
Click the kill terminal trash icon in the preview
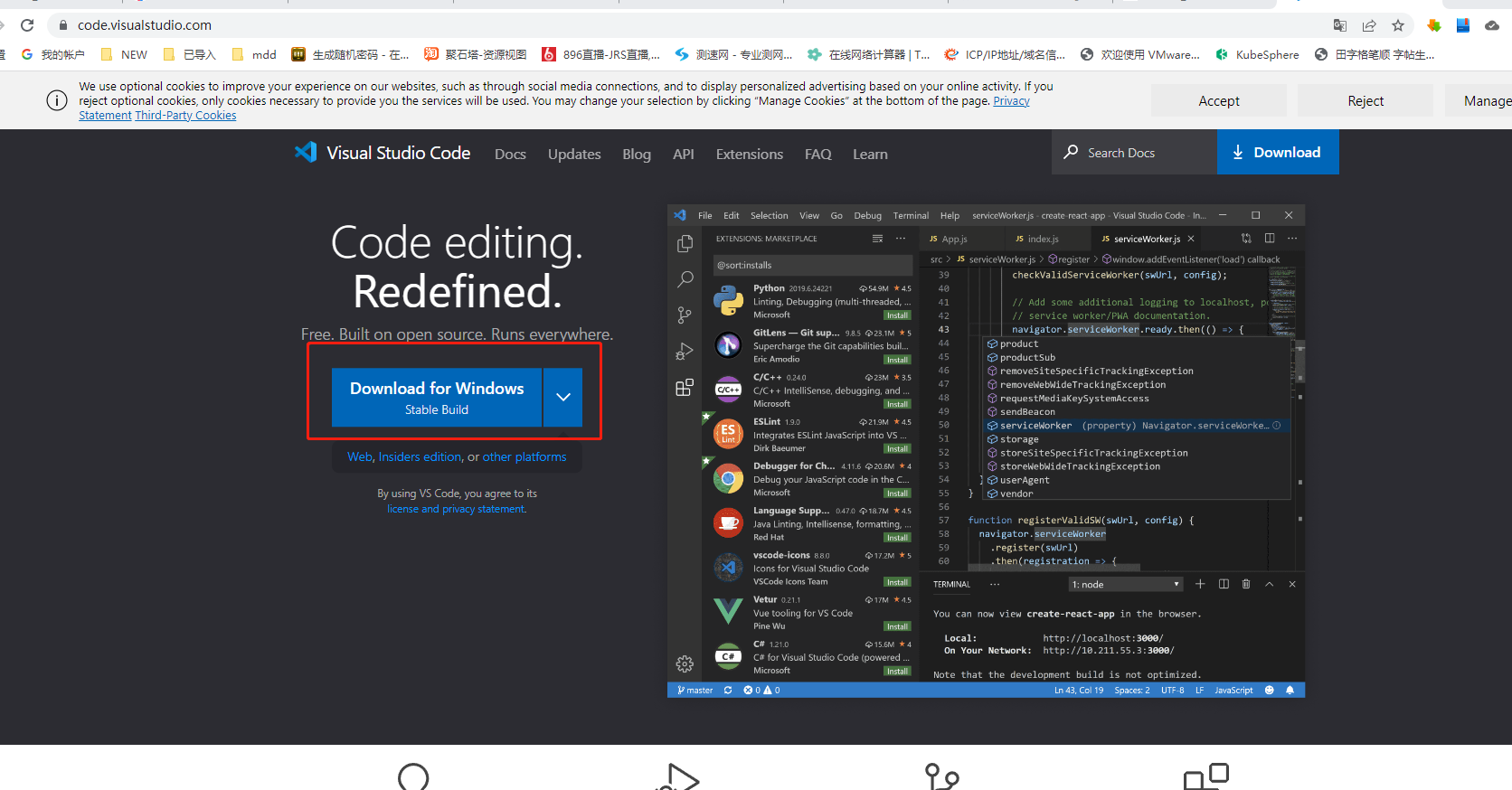click(1246, 584)
